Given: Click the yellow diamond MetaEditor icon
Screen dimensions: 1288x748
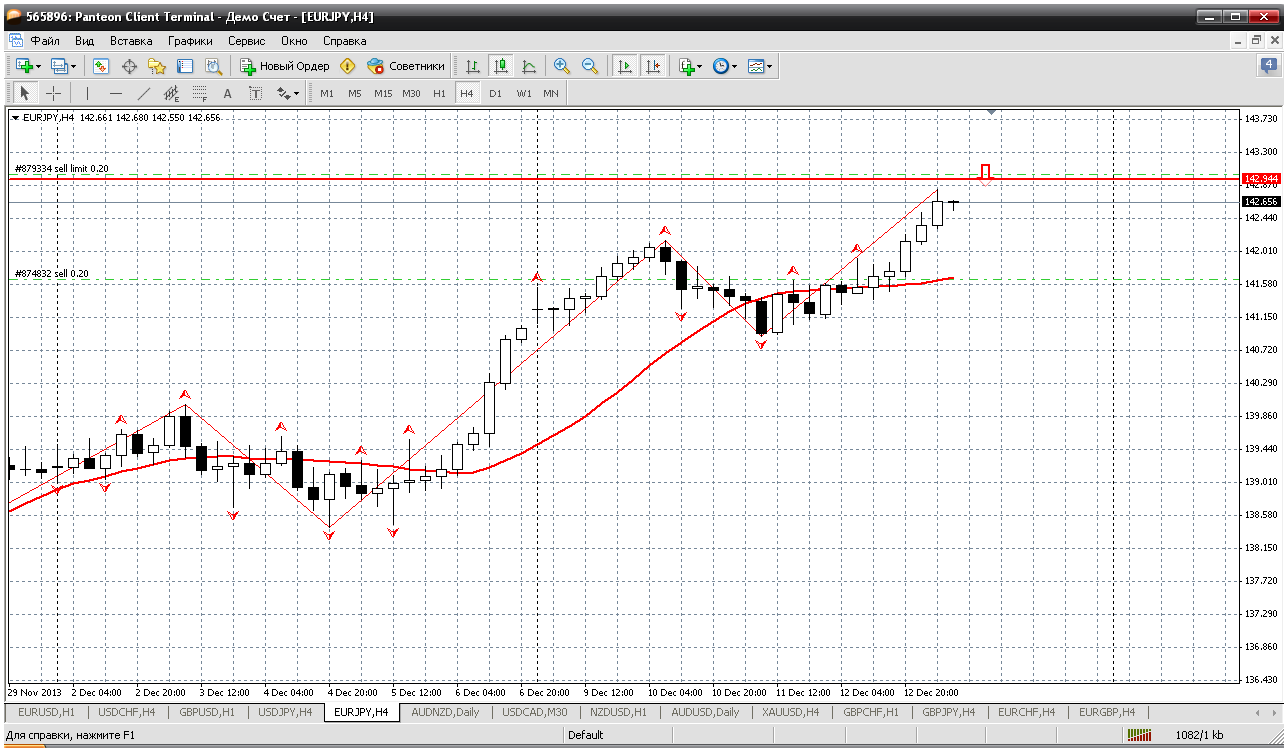Looking at the screenshot, I should 347,66.
